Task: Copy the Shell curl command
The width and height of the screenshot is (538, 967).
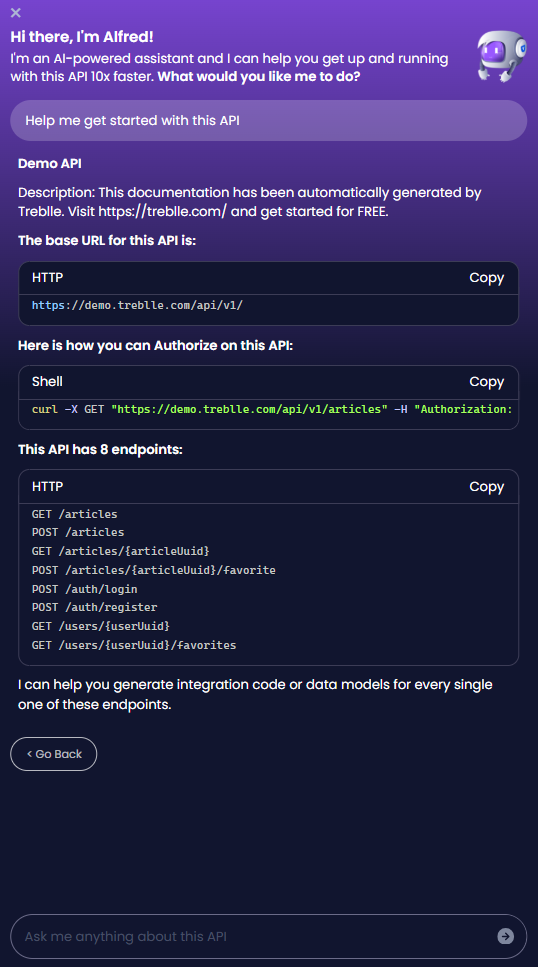Action: [486, 382]
